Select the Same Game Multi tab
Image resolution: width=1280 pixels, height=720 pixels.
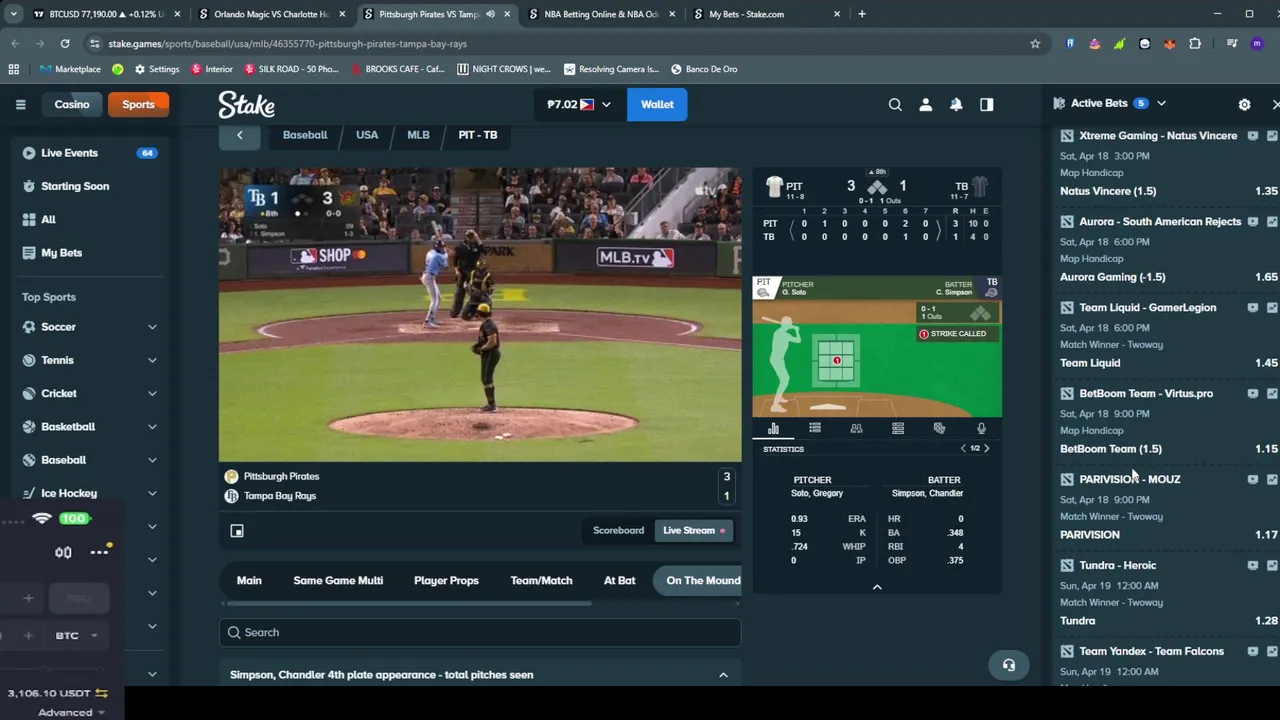(338, 580)
